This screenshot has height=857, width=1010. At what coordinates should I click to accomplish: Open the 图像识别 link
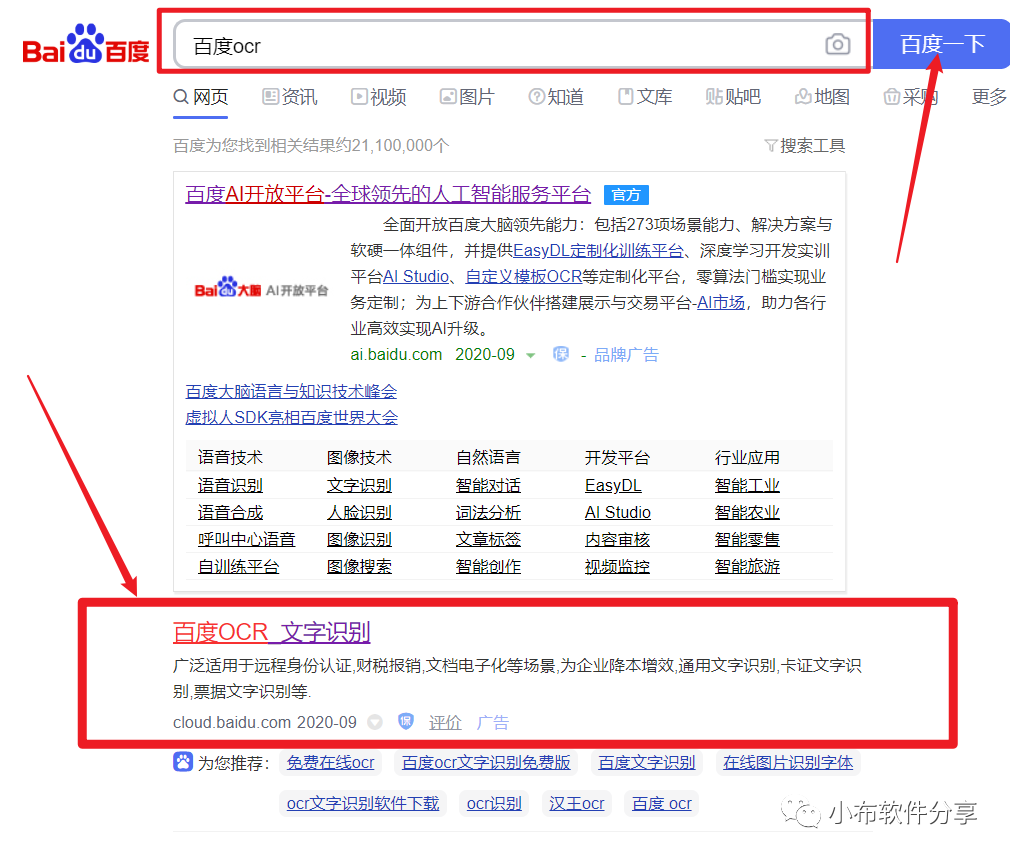tap(359, 539)
